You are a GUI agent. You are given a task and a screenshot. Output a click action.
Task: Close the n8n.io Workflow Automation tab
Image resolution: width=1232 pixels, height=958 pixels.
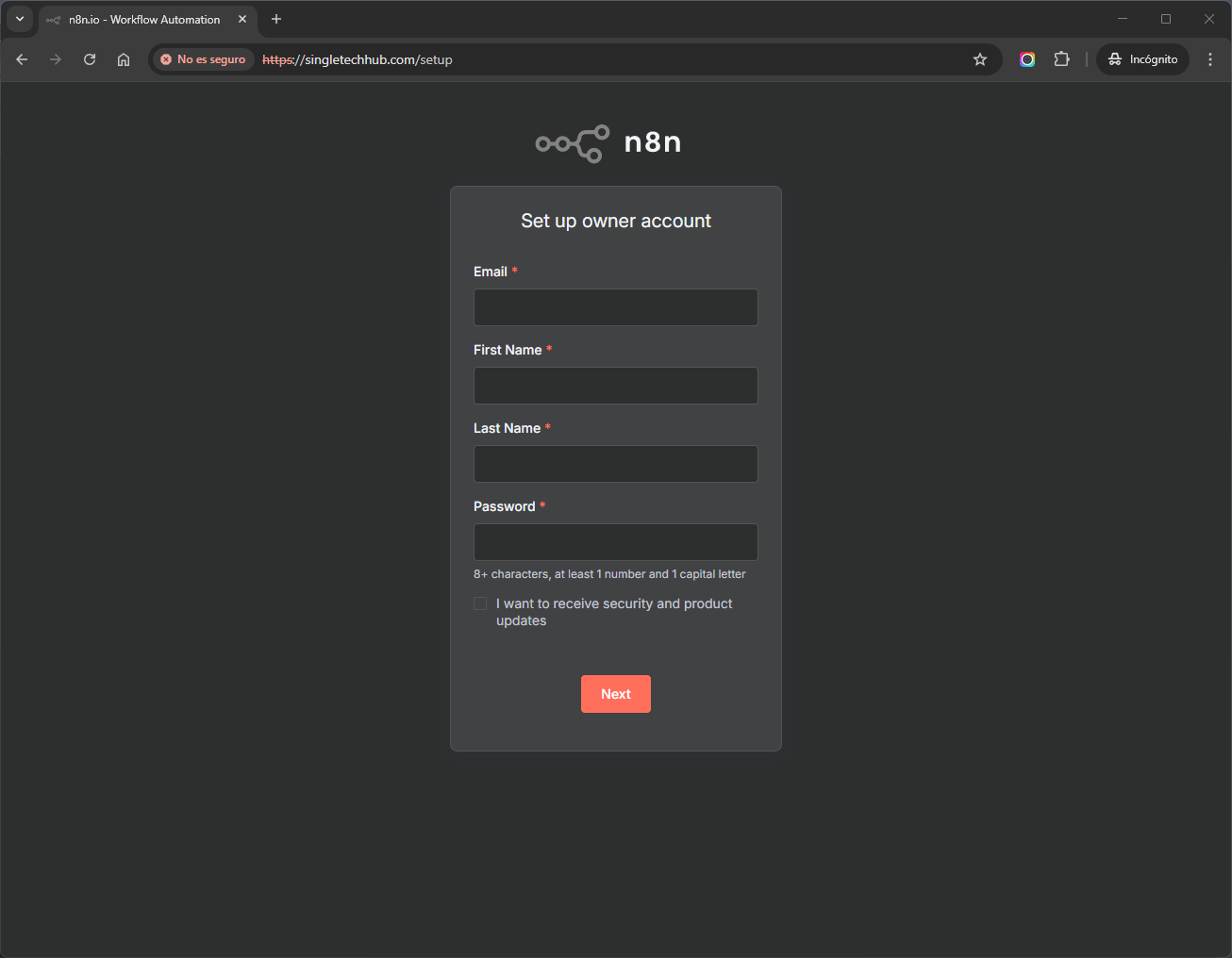[242, 19]
